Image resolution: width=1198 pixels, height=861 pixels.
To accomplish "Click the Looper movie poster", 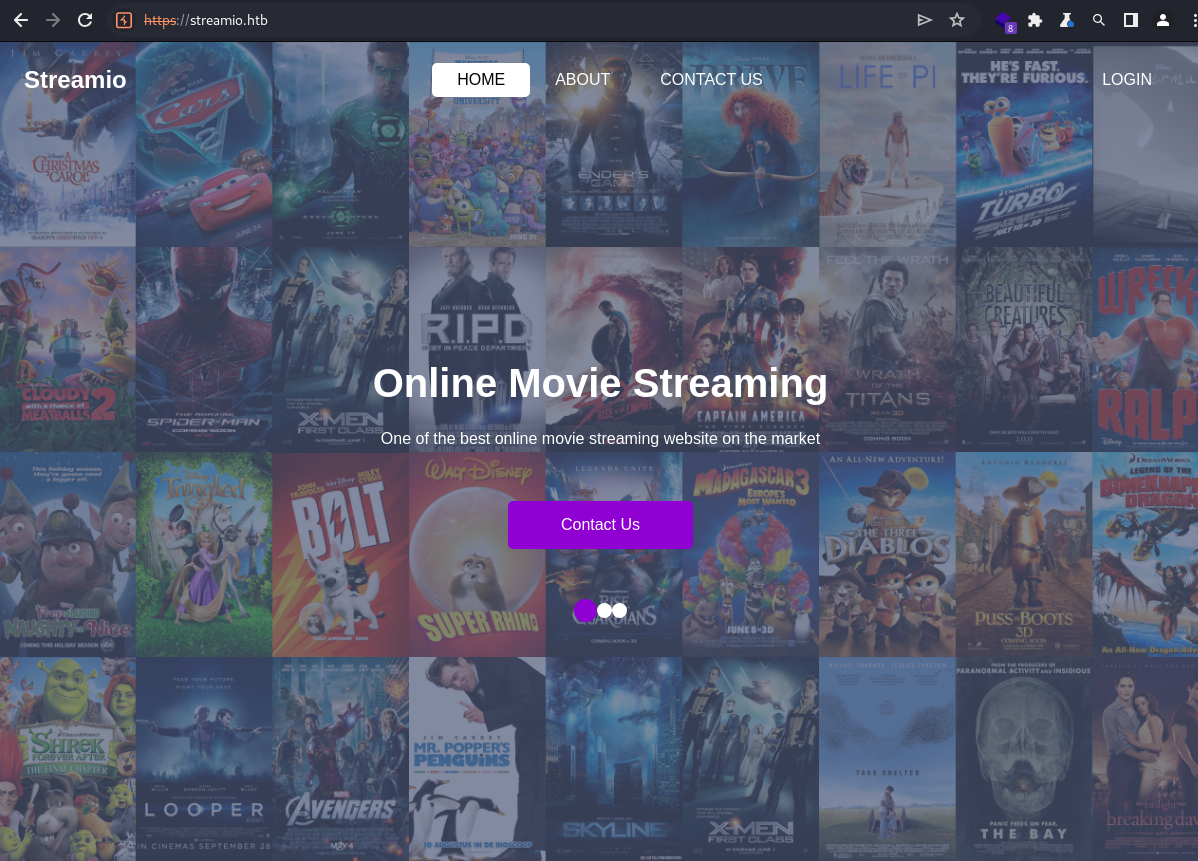I will 204,759.
